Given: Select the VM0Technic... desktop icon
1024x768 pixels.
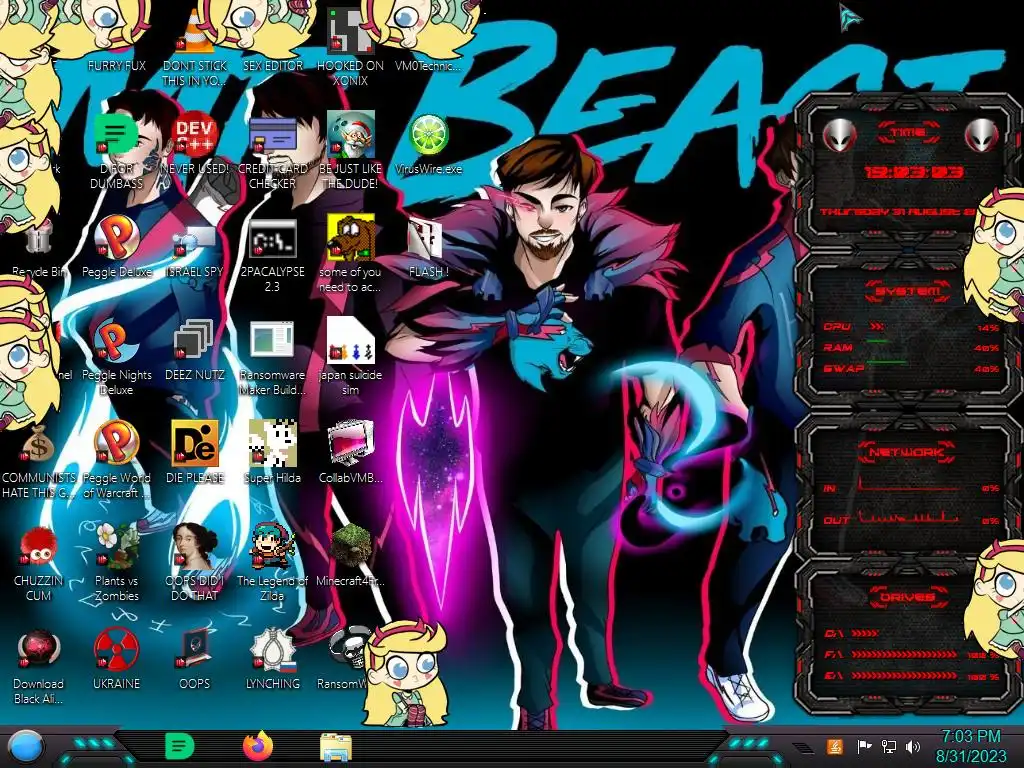Looking at the screenshot, I should coord(428,65).
